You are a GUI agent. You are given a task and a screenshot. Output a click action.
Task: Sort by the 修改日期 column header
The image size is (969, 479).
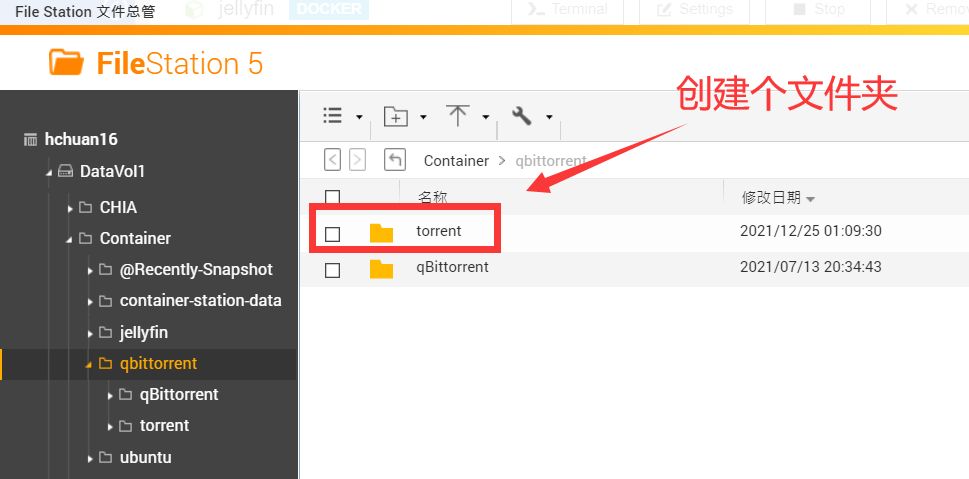[771, 197]
